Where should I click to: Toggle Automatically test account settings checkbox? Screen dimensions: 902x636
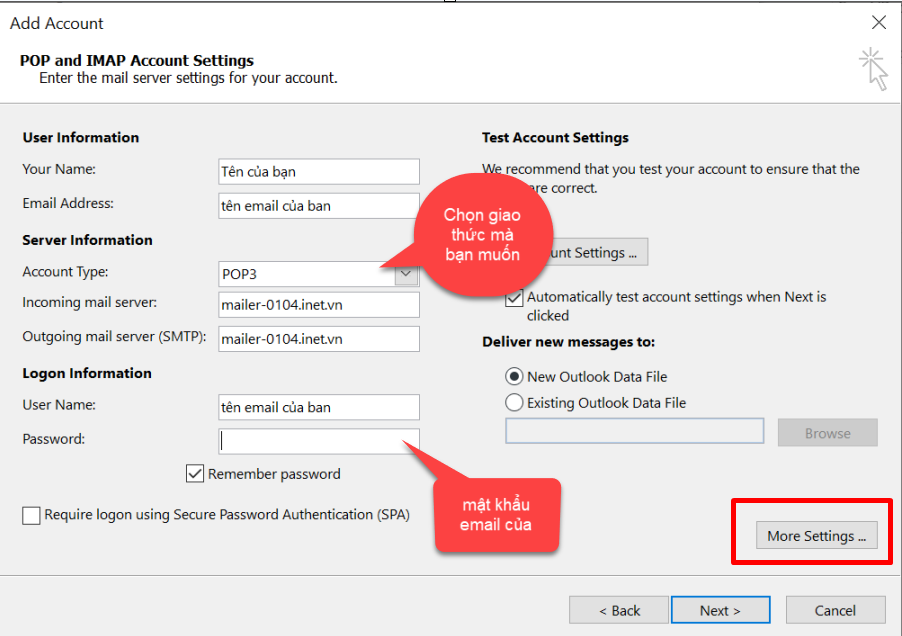[514, 297]
